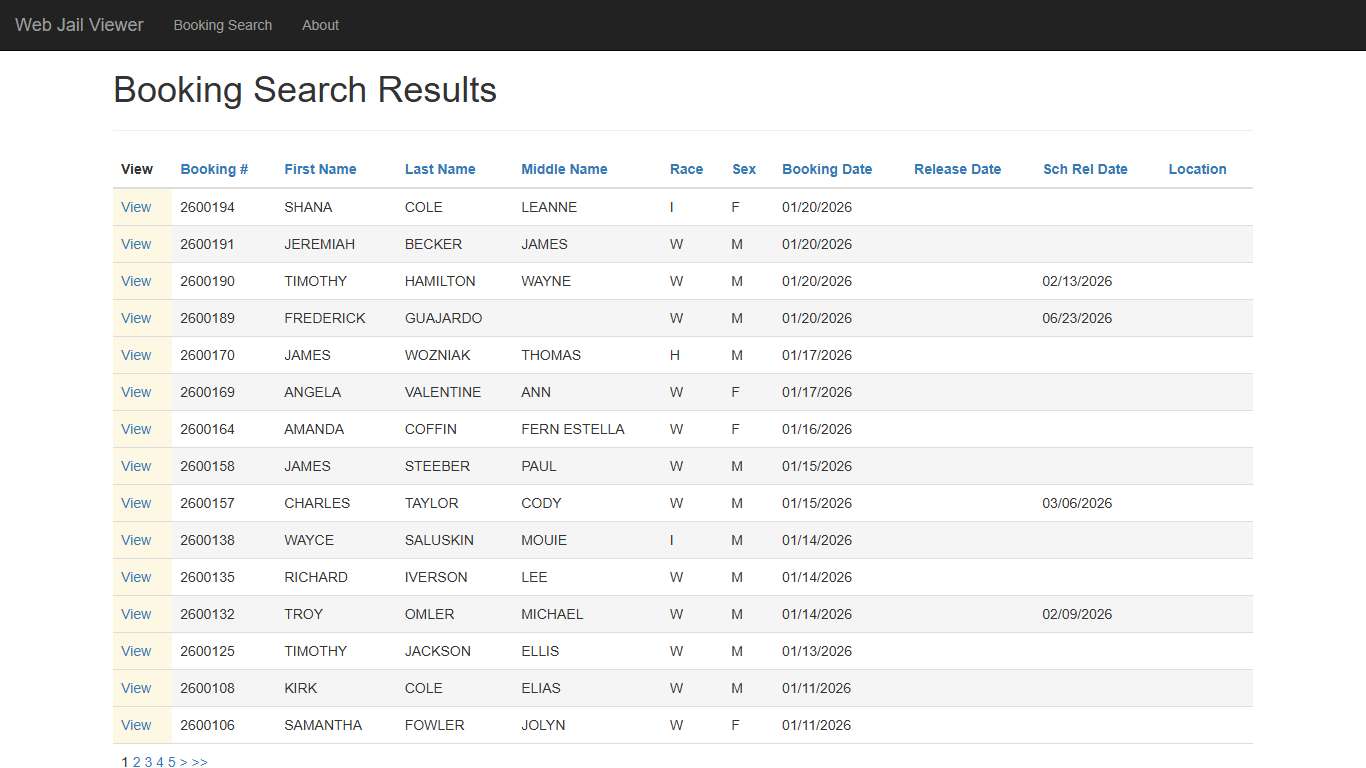Go to the next results page using >
The height and width of the screenshot is (768, 1366).
click(184, 762)
